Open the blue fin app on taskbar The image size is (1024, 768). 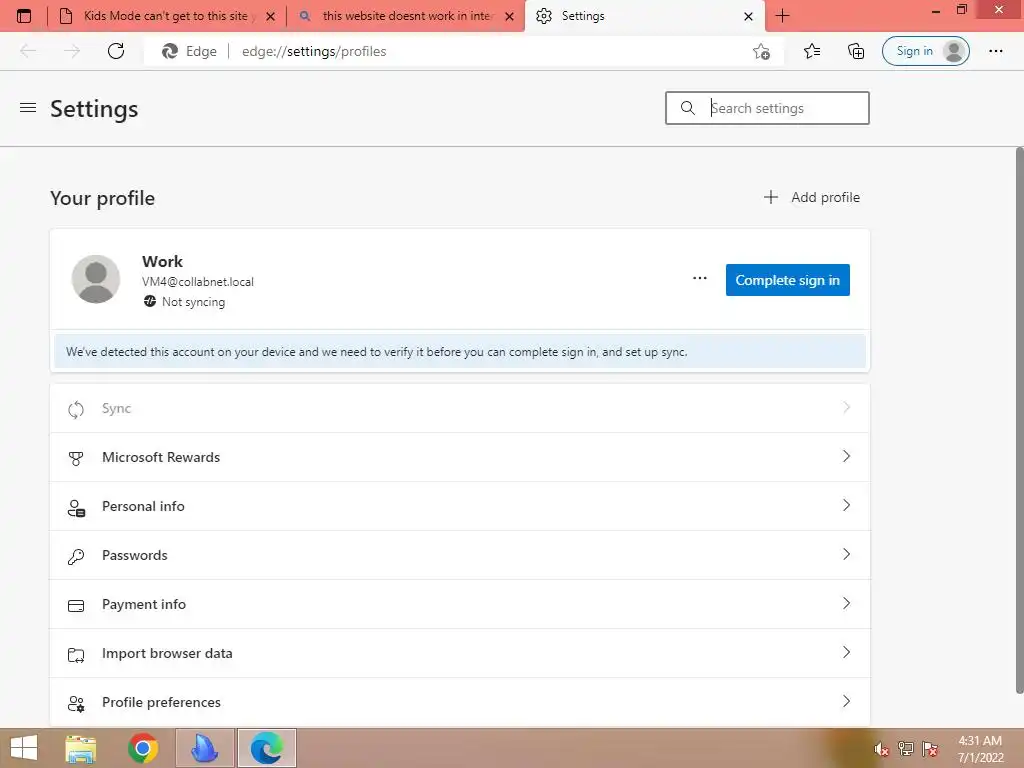point(204,748)
